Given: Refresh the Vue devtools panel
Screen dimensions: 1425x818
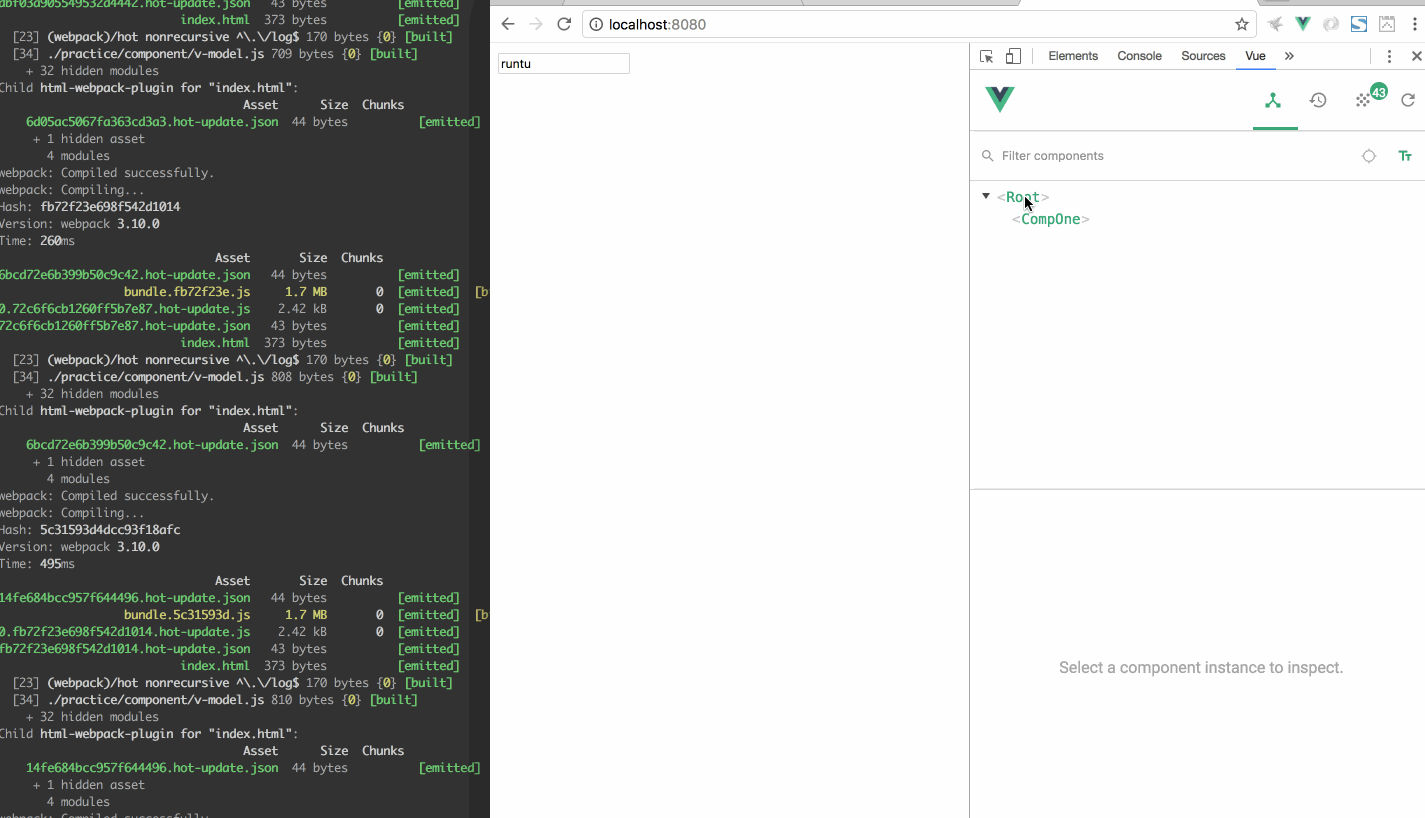Looking at the screenshot, I should (x=1408, y=100).
